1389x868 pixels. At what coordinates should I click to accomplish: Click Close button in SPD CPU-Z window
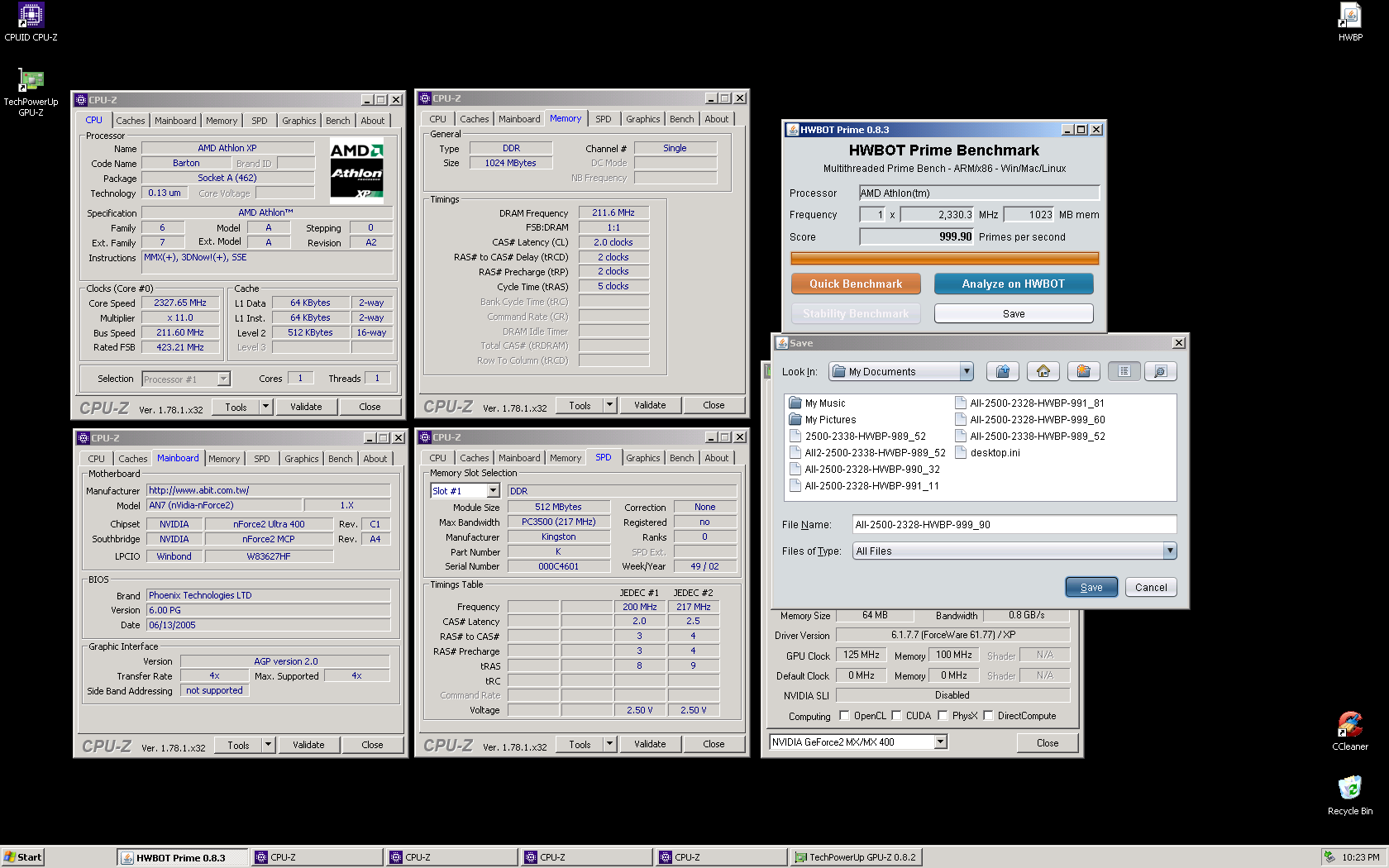pos(714,744)
